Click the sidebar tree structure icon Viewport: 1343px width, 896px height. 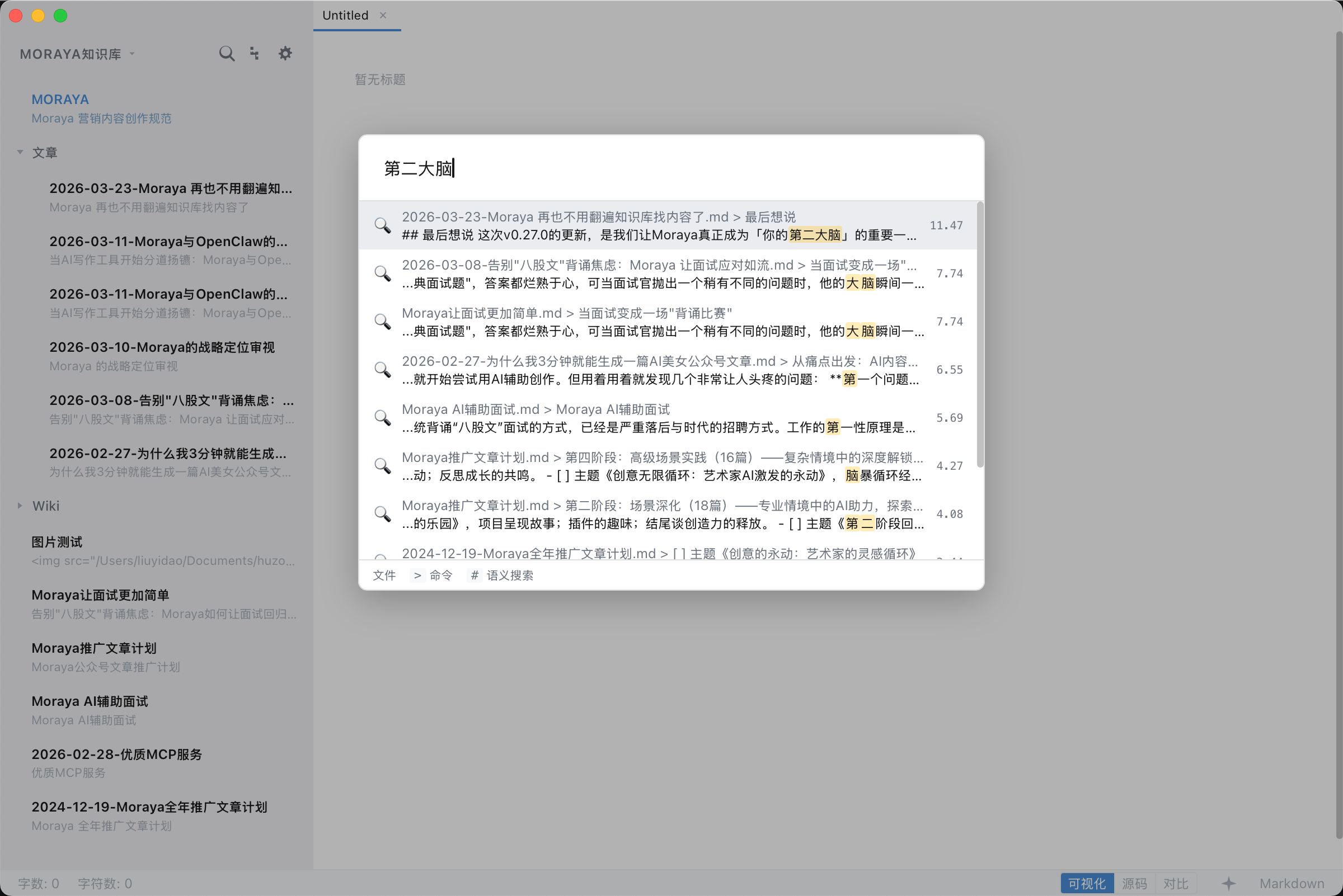click(x=255, y=54)
